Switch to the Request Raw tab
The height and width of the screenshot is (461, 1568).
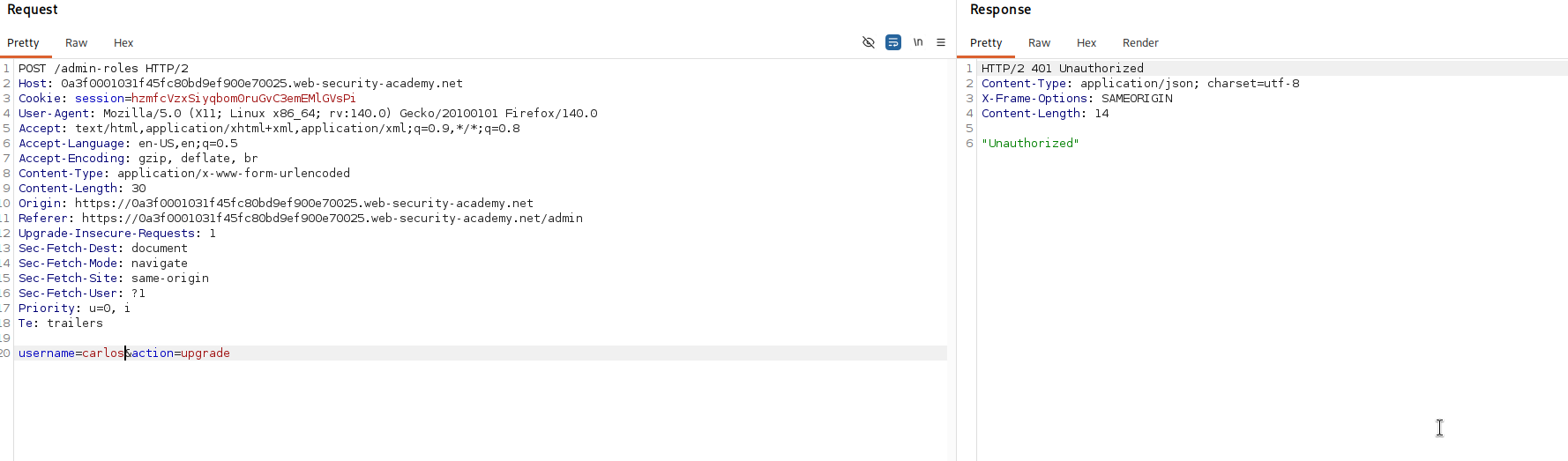point(76,42)
